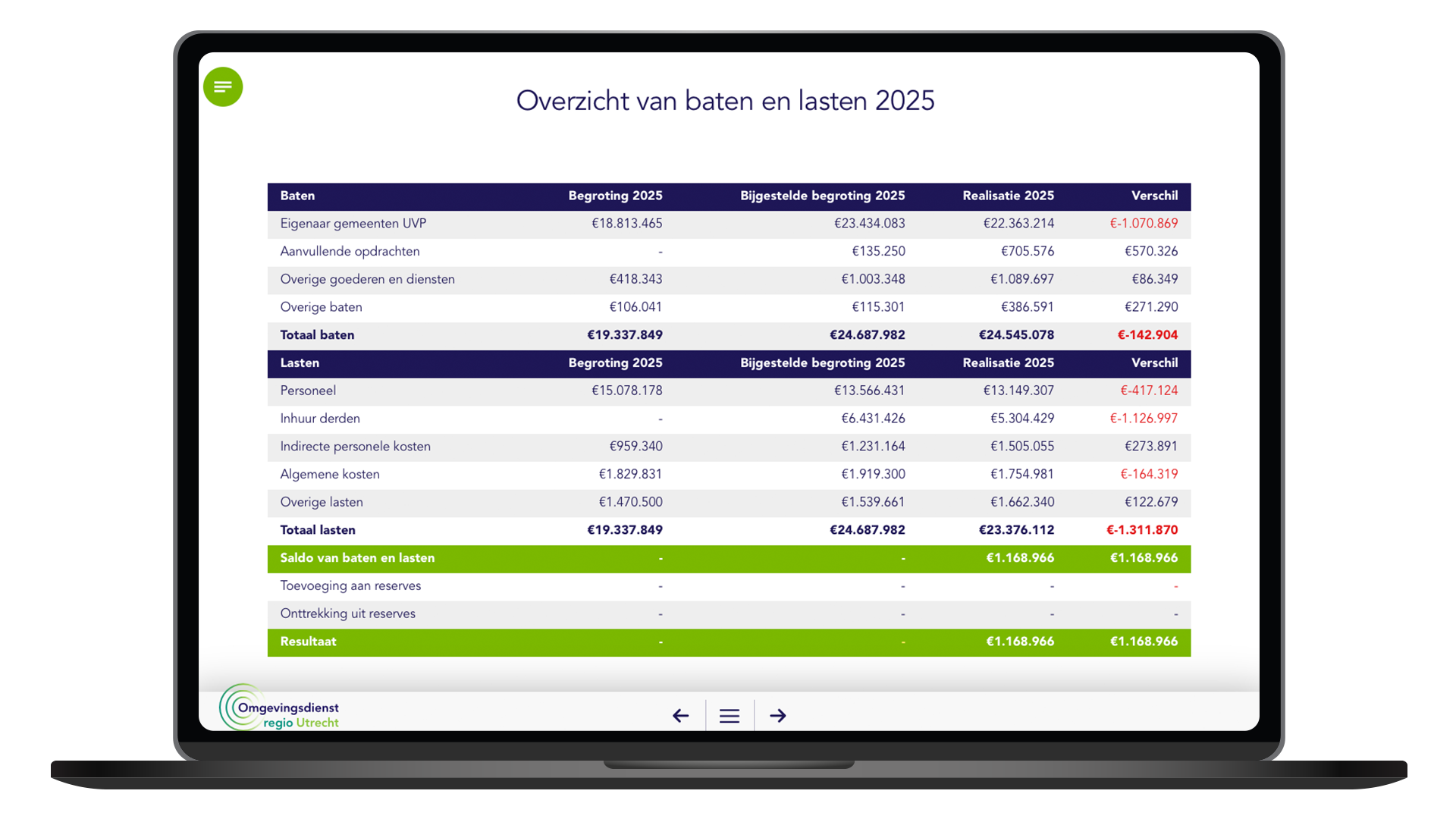Click the 'Toevoeging aan reserves' label
Image resolution: width=1456 pixels, height=819 pixels.
tap(350, 585)
